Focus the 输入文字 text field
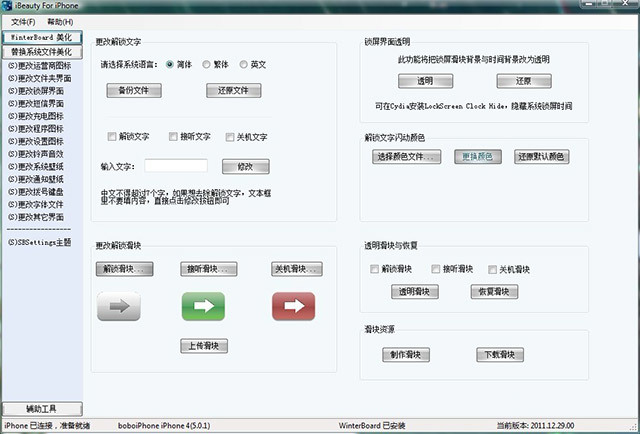This screenshot has height=434, width=640. point(176,166)
